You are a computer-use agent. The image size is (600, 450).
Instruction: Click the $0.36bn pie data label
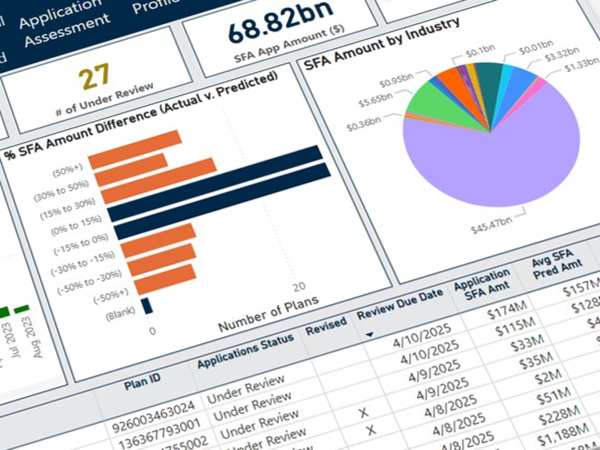(364, 124)
